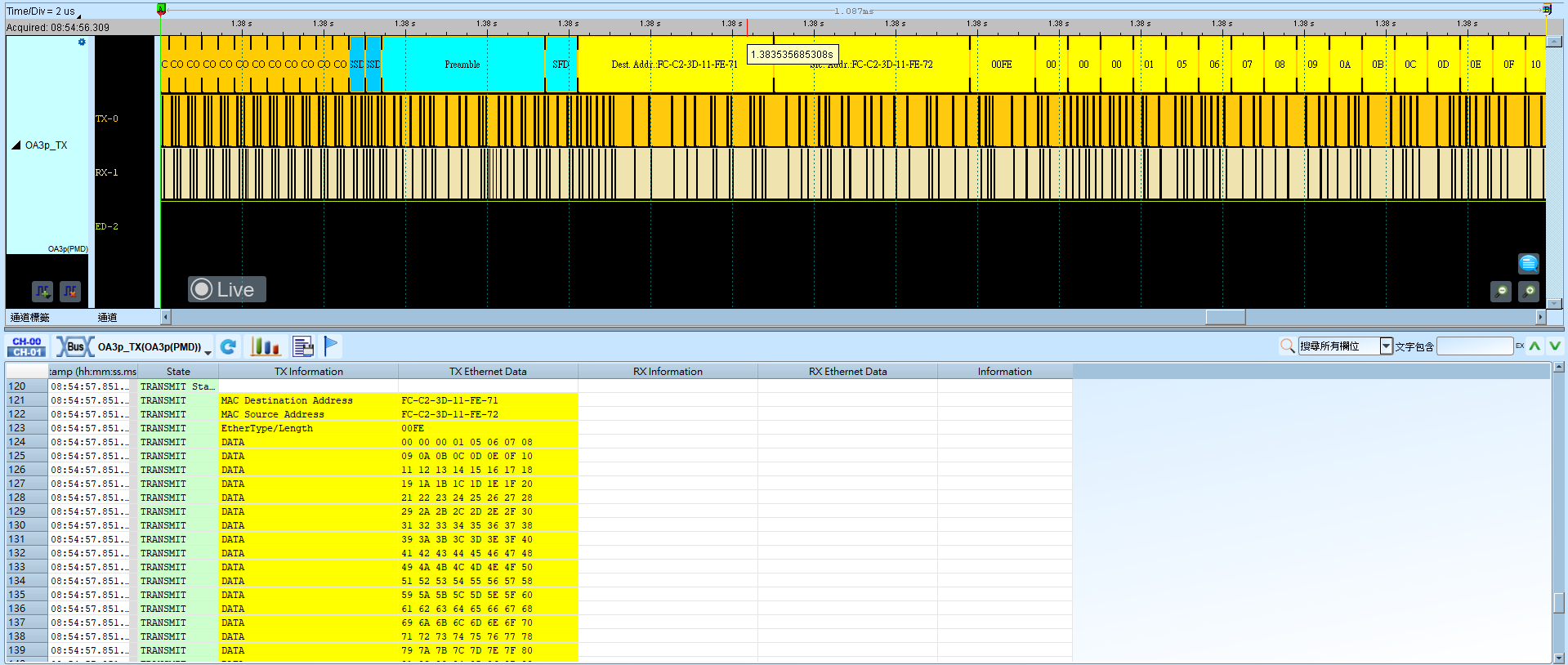The width and height of the screenshot is (1568, 665).
Task: Click the 00FE EtherType segment in the waveform
Action: click(x=1002, y=65)
